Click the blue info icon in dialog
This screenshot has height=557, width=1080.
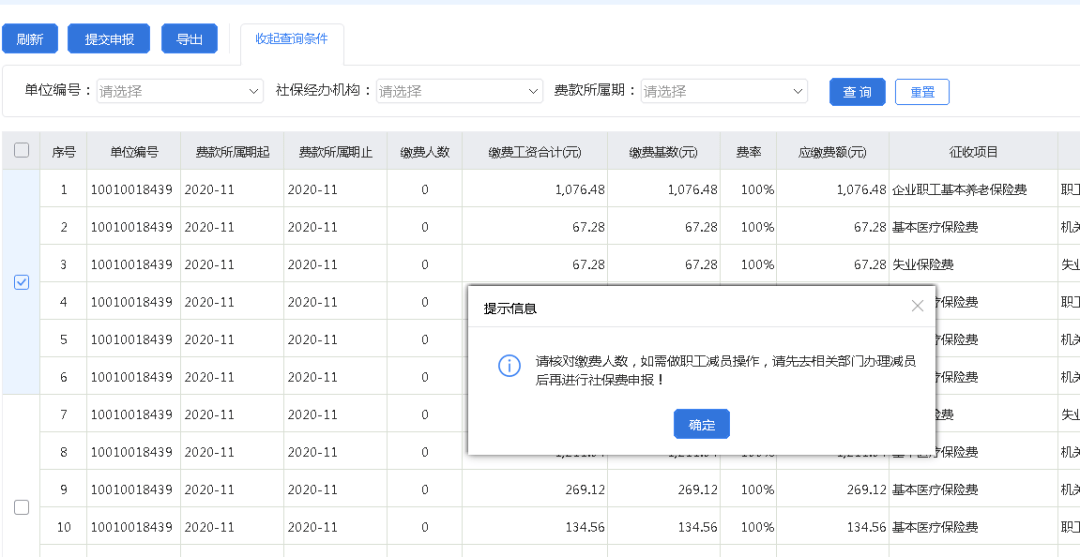click(x=509, y=366)
